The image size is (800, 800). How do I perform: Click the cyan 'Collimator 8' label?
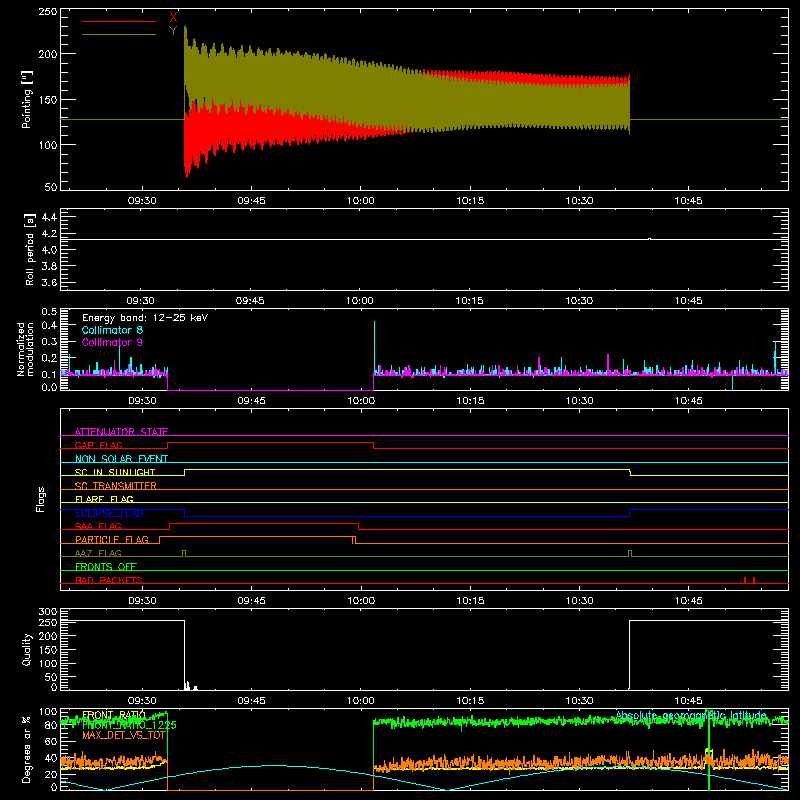[x=112, y=330]
